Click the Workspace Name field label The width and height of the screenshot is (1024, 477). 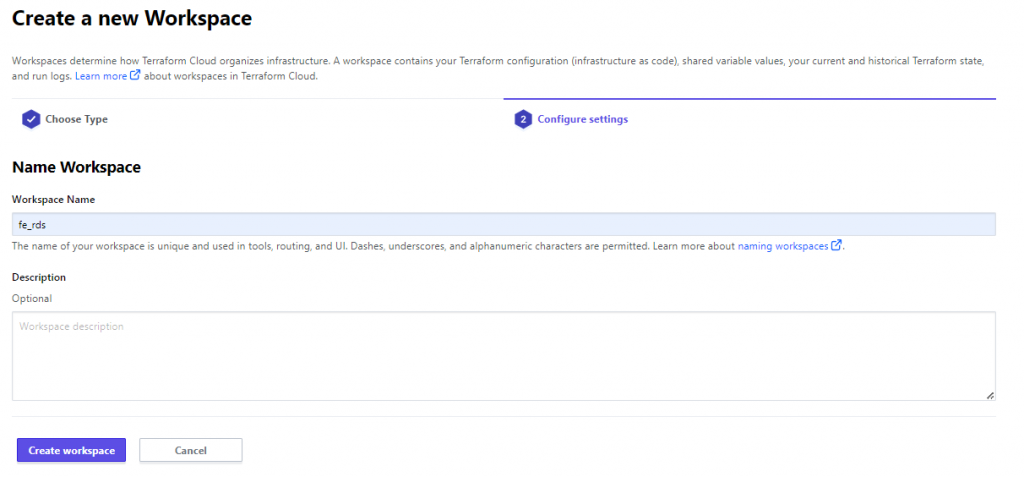tap(54, 200)
